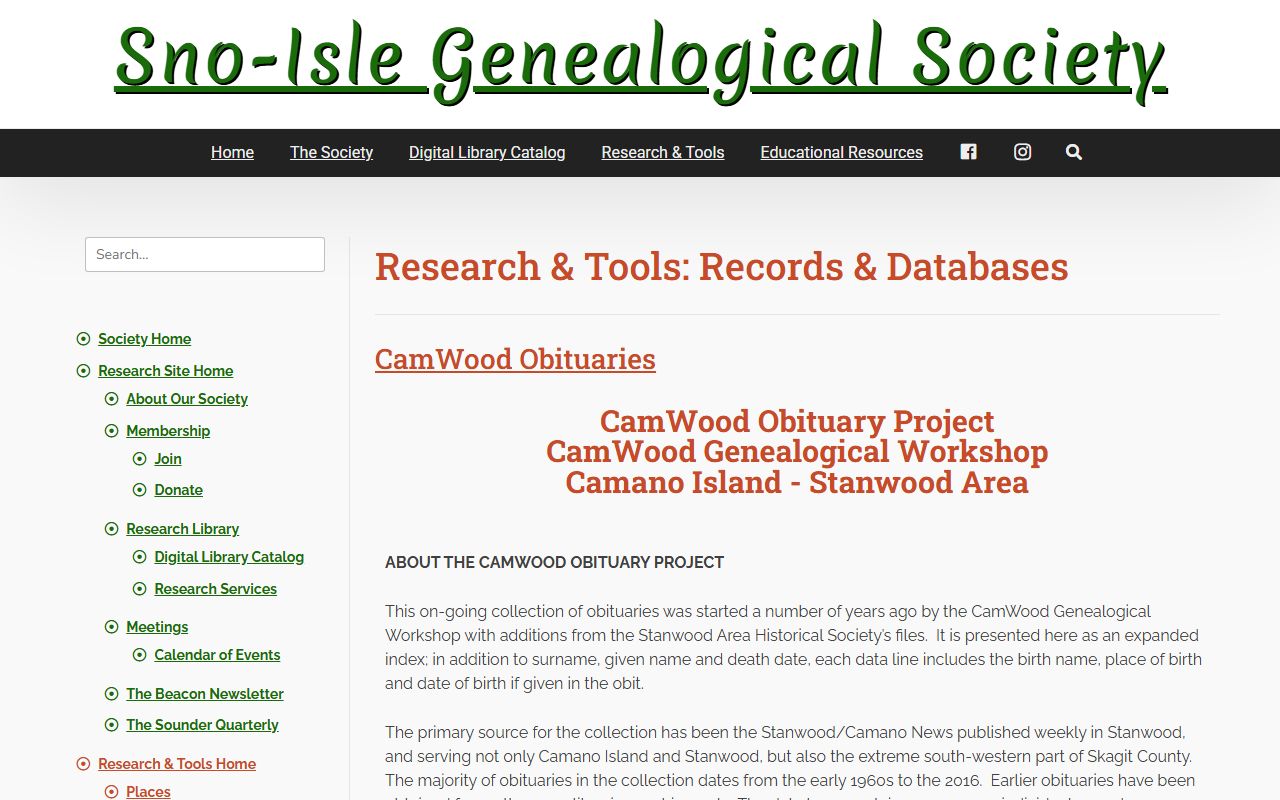The width and height of the screenshot is (1280, 800).
Task: Open Home in the top navigation
Action: pyautogui.click(x=232, y=152)
